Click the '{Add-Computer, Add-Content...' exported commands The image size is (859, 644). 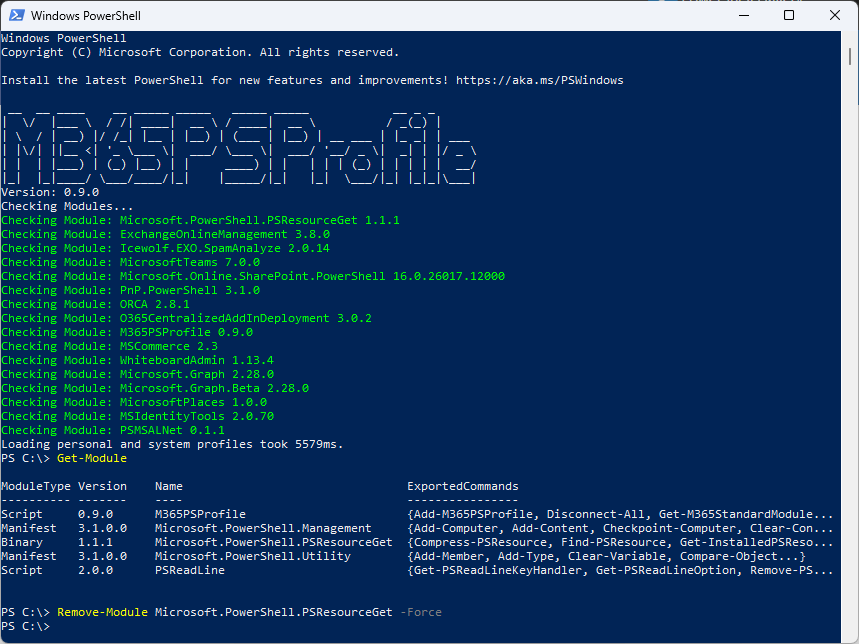point(620,528)
